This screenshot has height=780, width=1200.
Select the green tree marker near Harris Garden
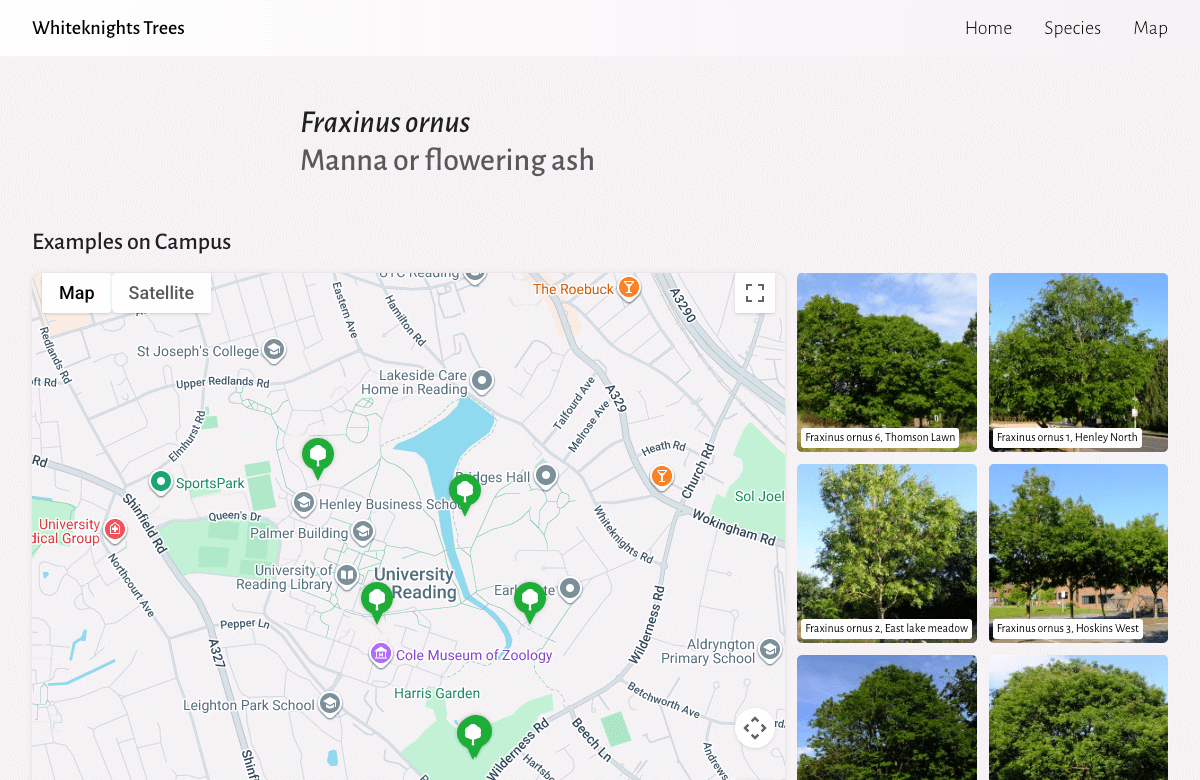point(474,733)
